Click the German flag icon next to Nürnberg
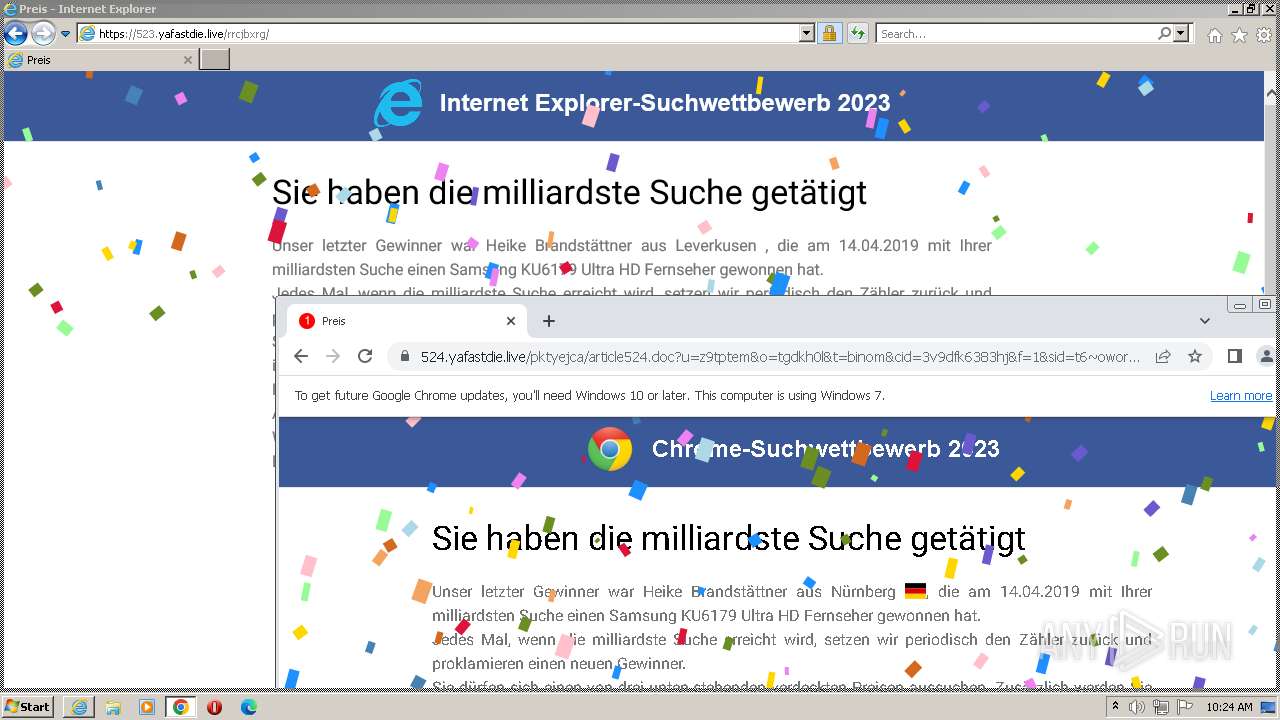The image size is (1280, 720). 915,591
